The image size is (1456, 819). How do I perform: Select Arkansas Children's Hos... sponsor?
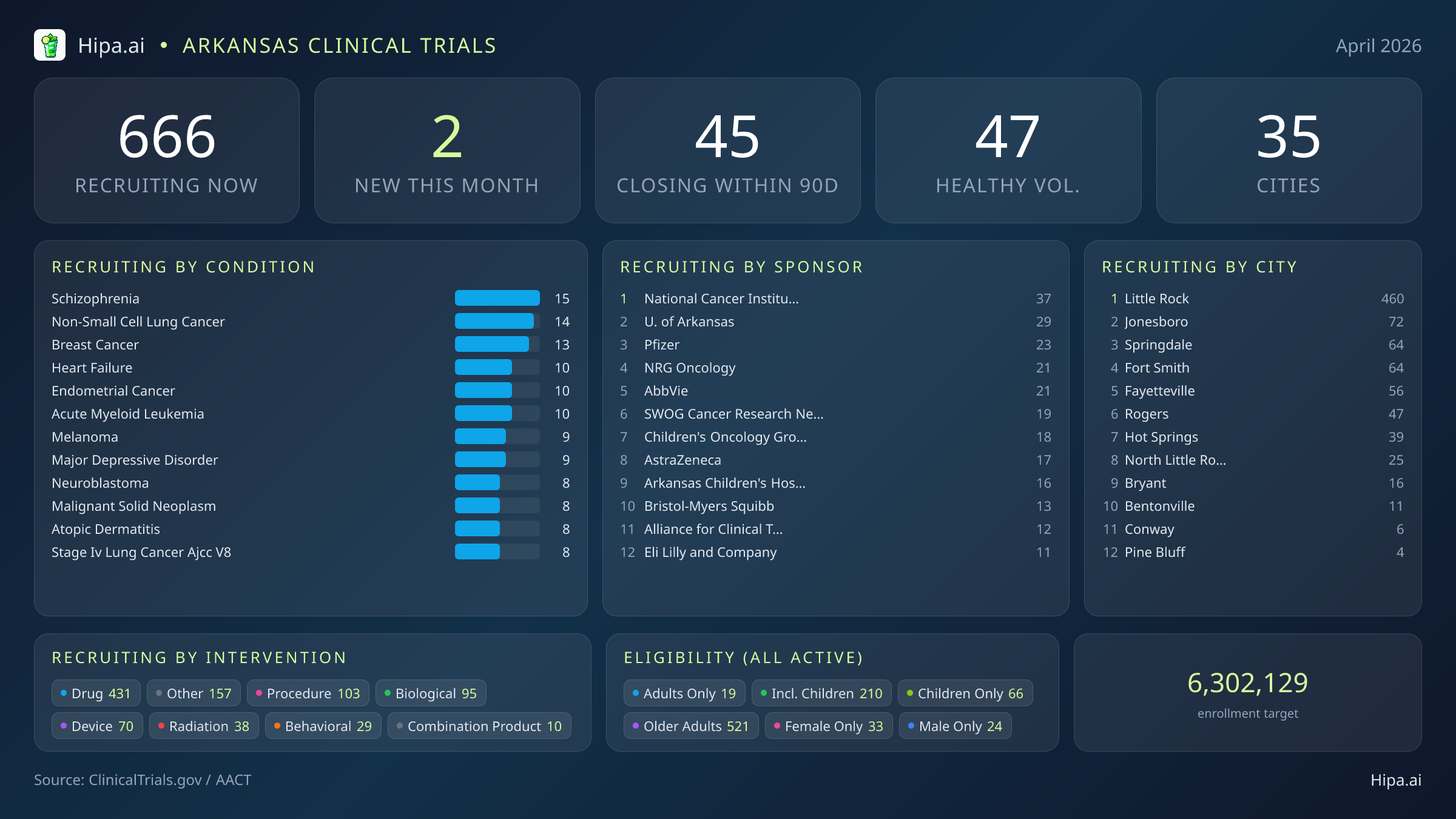(x=835, y=483)
